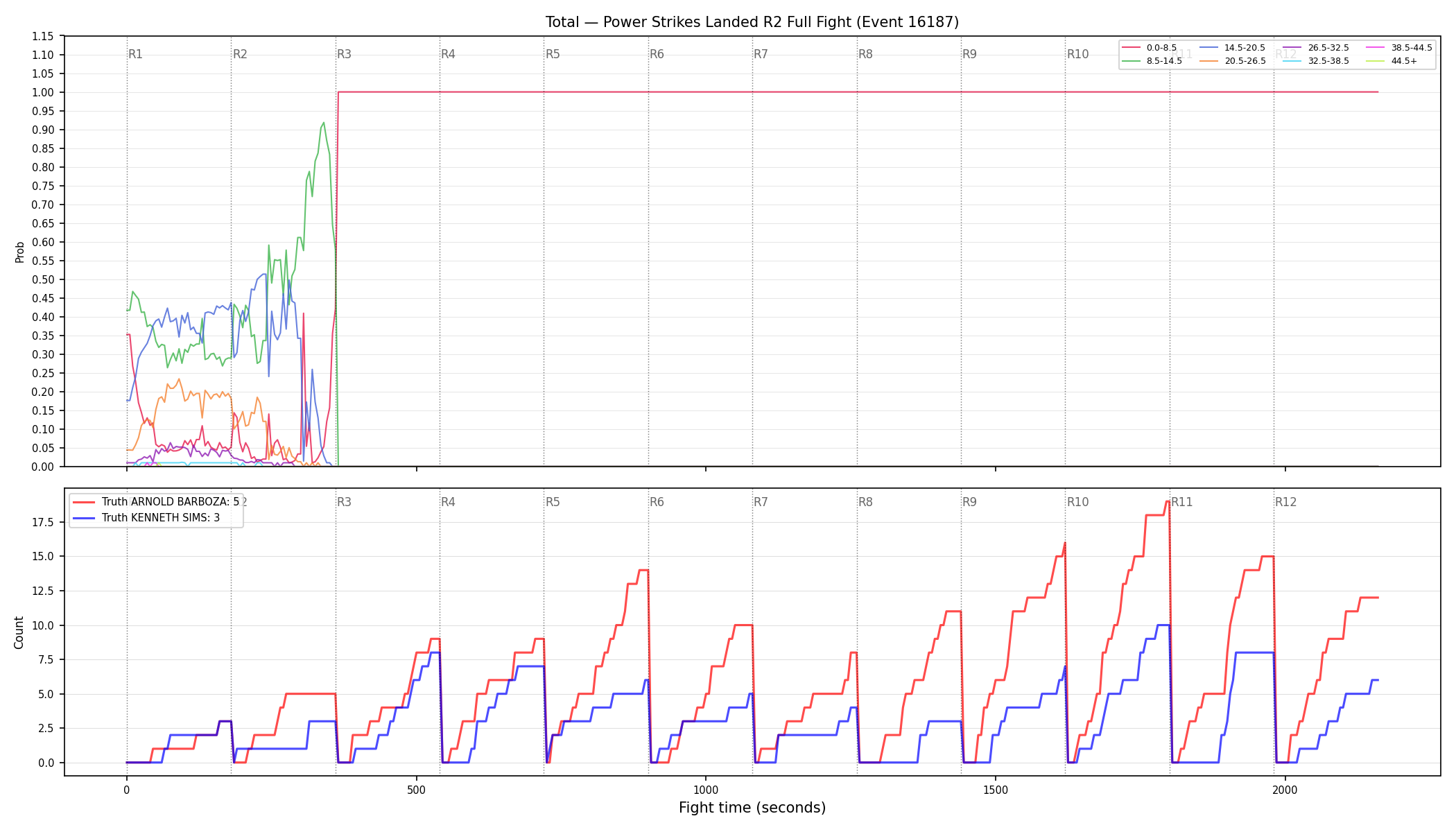This screenshot has height=832, width=1456.
Task: Select 'Truth ARNOLD BARBOZA: 5' legend entry
Action: (x=156, y=502)
